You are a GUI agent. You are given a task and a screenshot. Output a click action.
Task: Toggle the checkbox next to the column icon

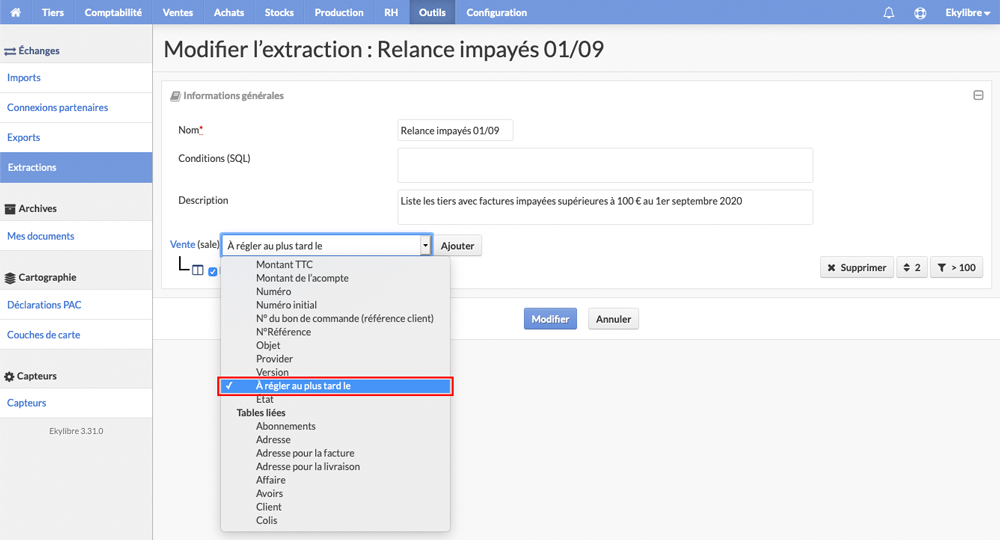pyautogui.click(x=212, y=272)
